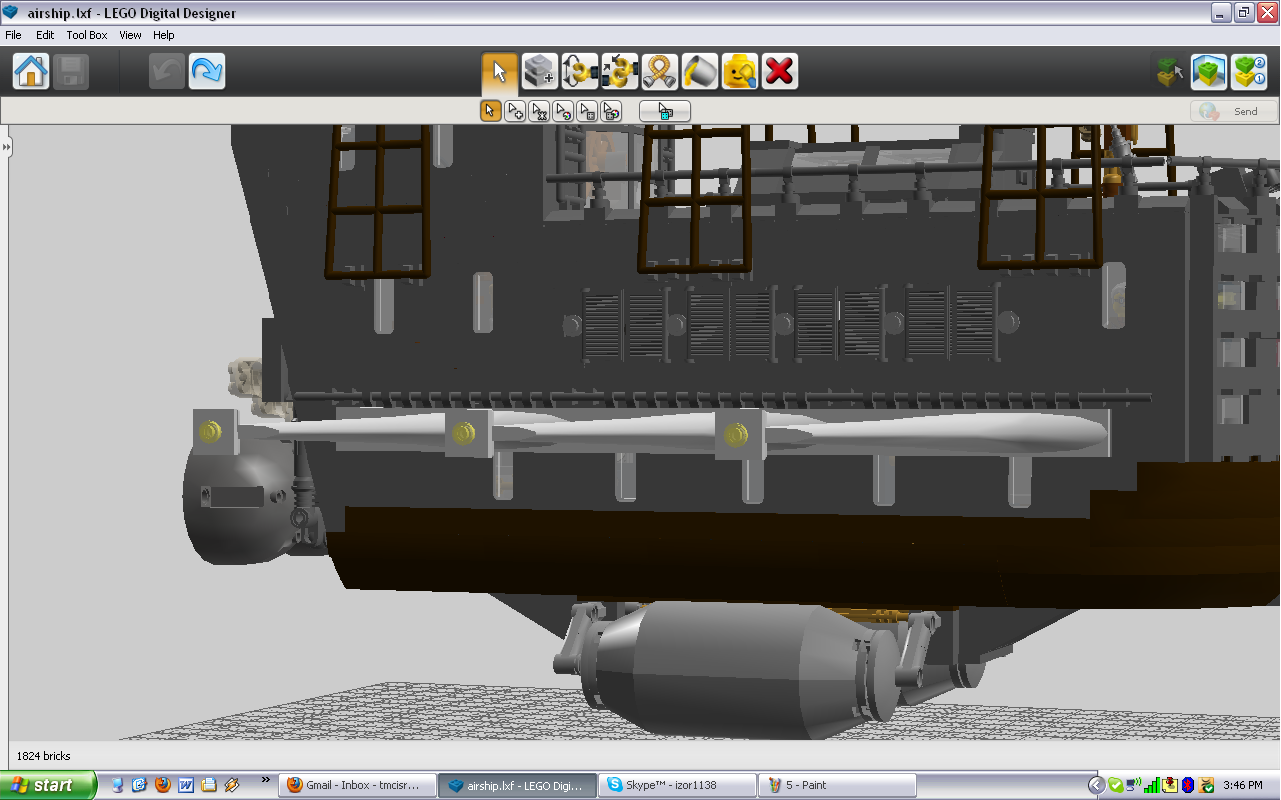Click the 1824 bricks status text
The width and height of the screenshot is (1281, 800).
coord(44,756)
